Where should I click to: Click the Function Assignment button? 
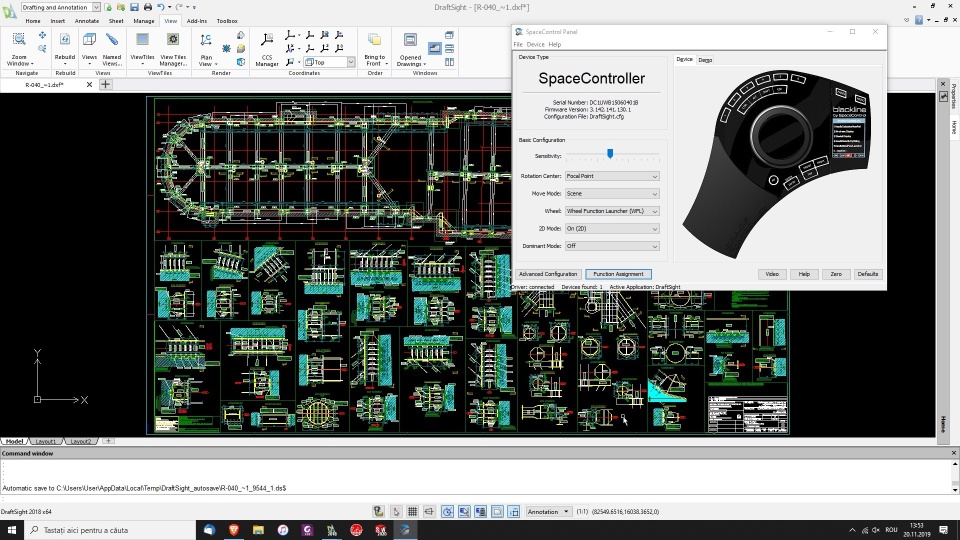(x=617, y=274)
